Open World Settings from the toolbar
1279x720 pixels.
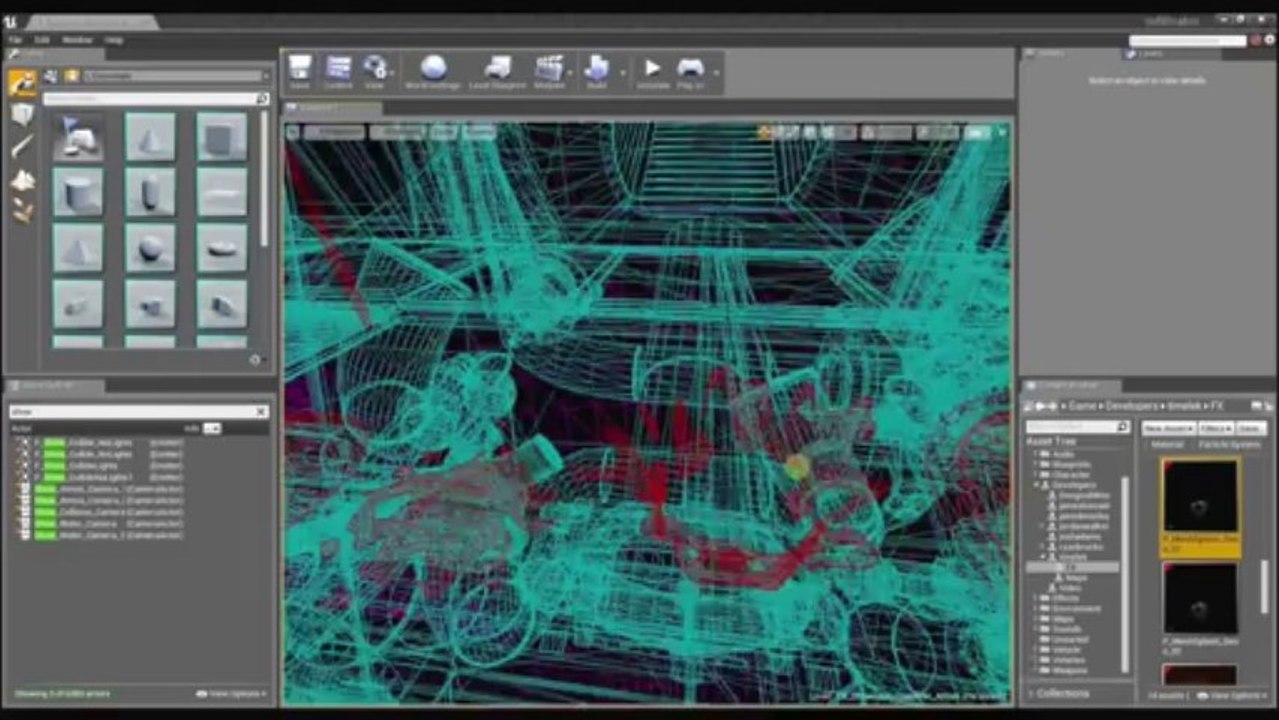tap(433, 72)
